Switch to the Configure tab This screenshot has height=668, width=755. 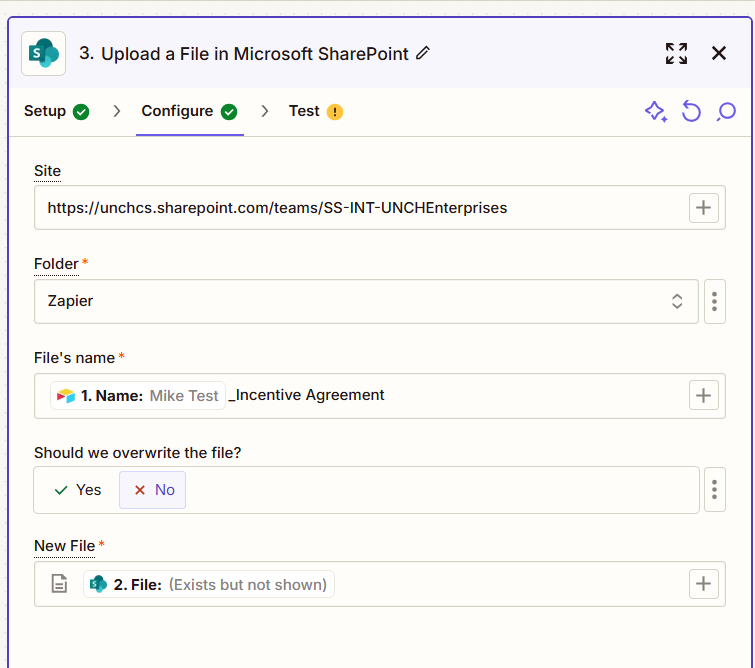tap(189, 111)
